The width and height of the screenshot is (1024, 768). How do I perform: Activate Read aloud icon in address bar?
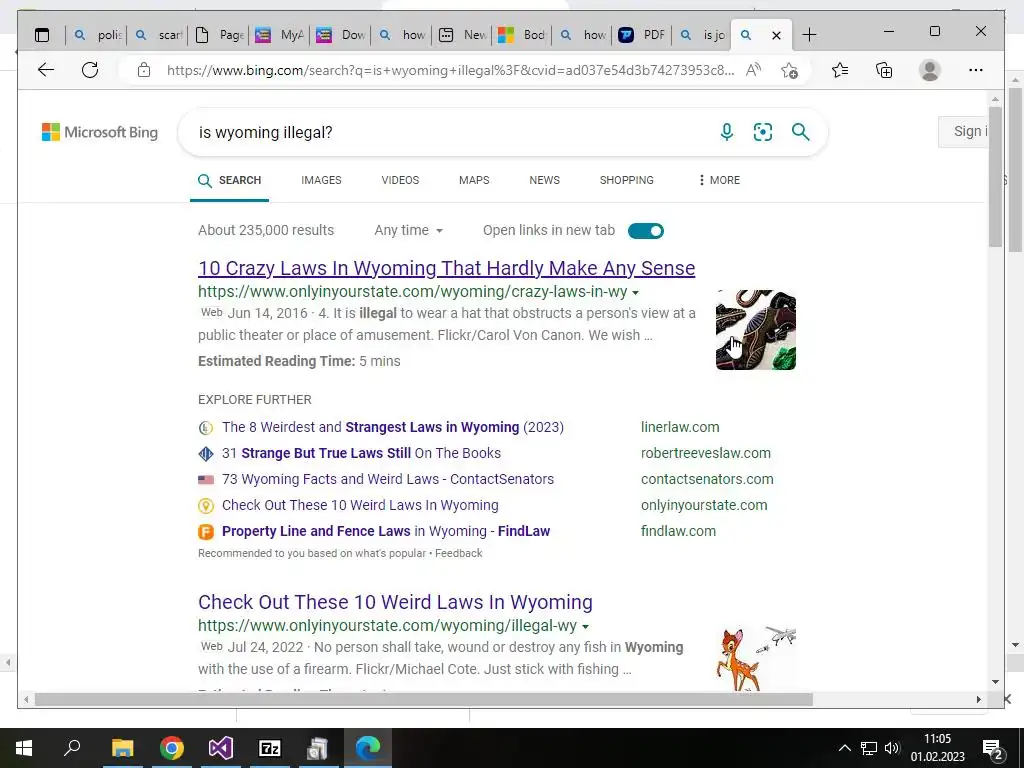coord(753,70)
